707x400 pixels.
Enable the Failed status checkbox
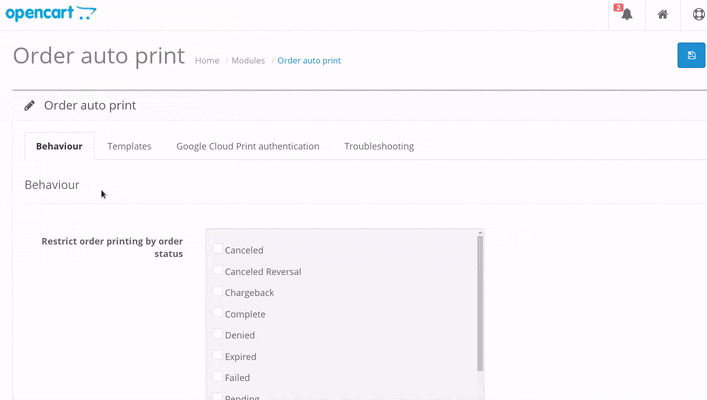click(217, 376)
